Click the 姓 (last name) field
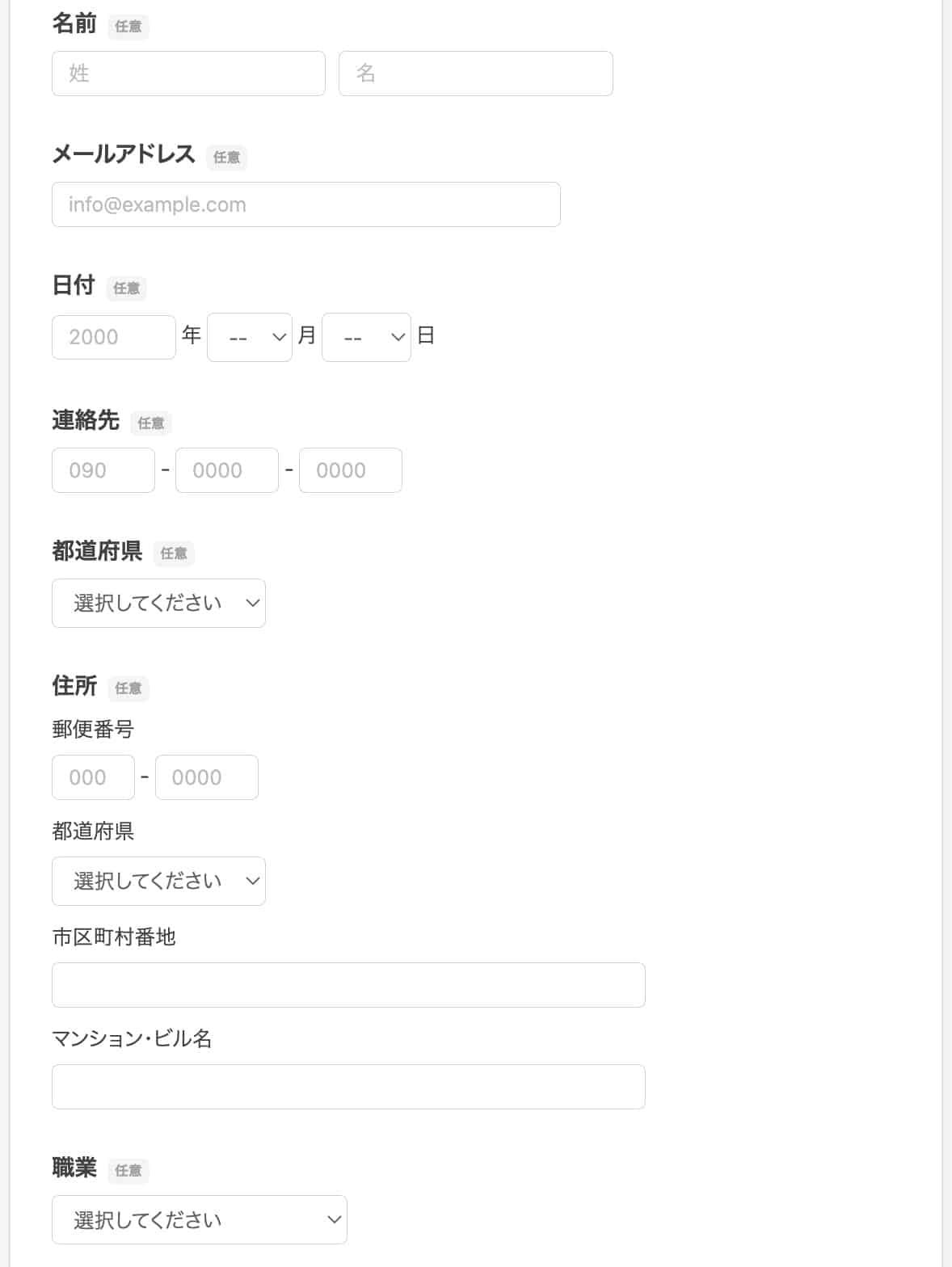 [x=187, y=73]
